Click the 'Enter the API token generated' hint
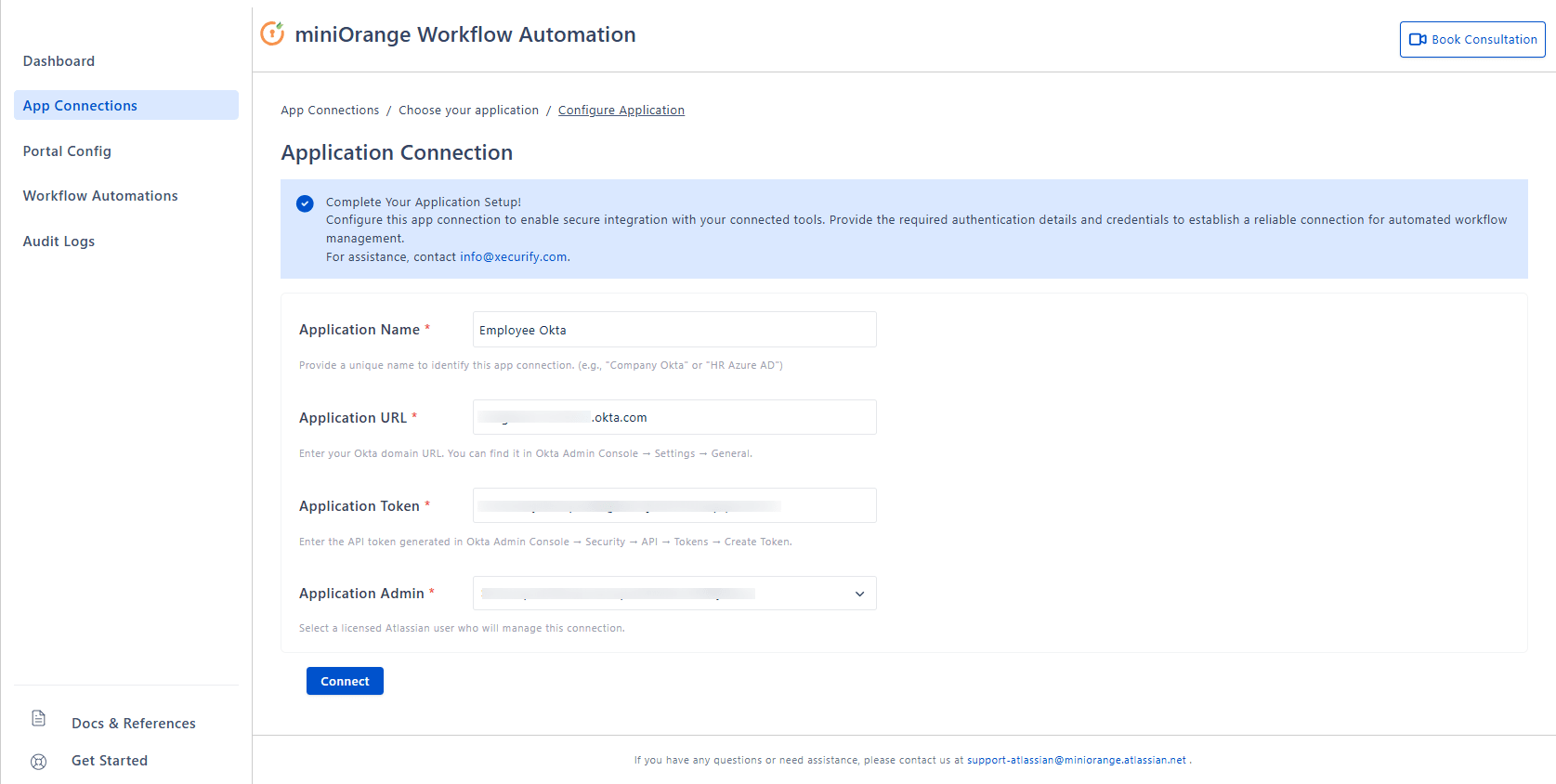1556x784 pixels. (545, 542)
